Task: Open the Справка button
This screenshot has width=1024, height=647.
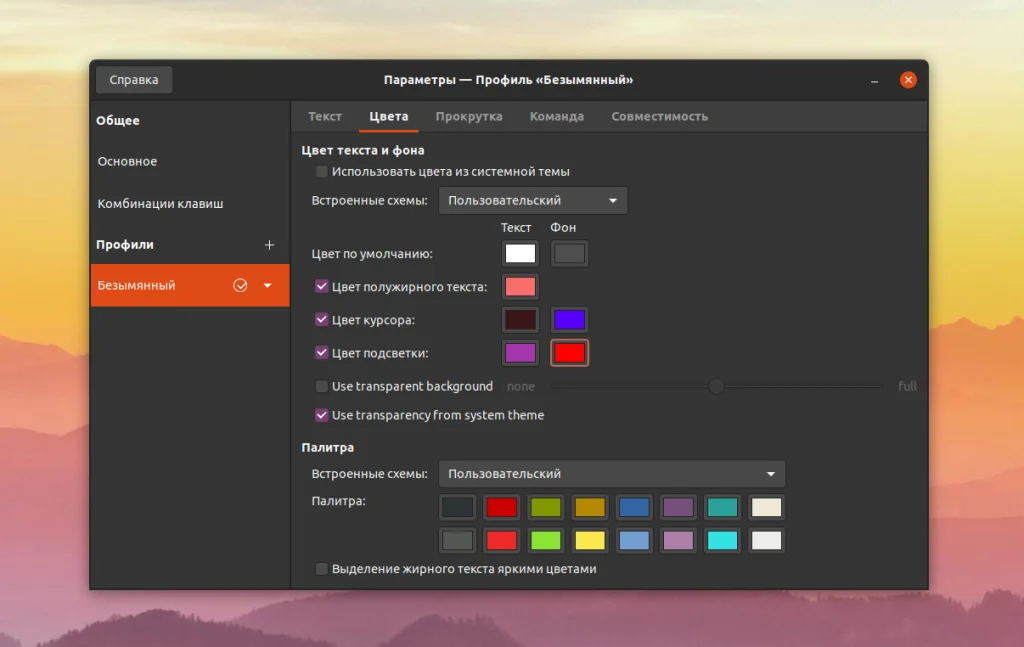Action: pos(133,79)
